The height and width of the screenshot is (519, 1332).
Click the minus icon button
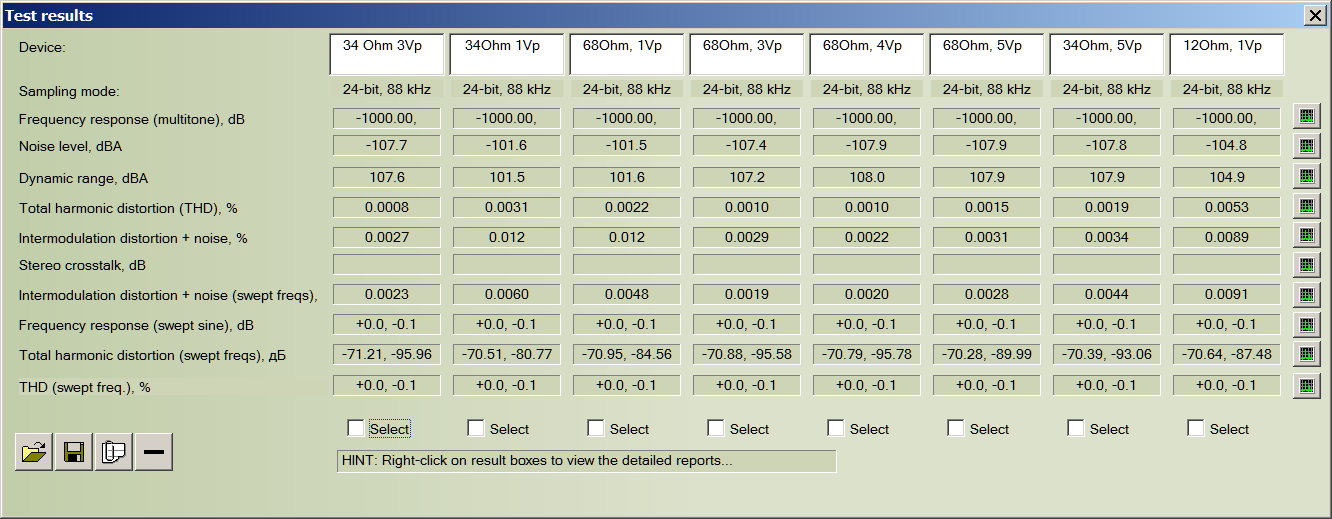pyautogui.click(x=154, y=452)
